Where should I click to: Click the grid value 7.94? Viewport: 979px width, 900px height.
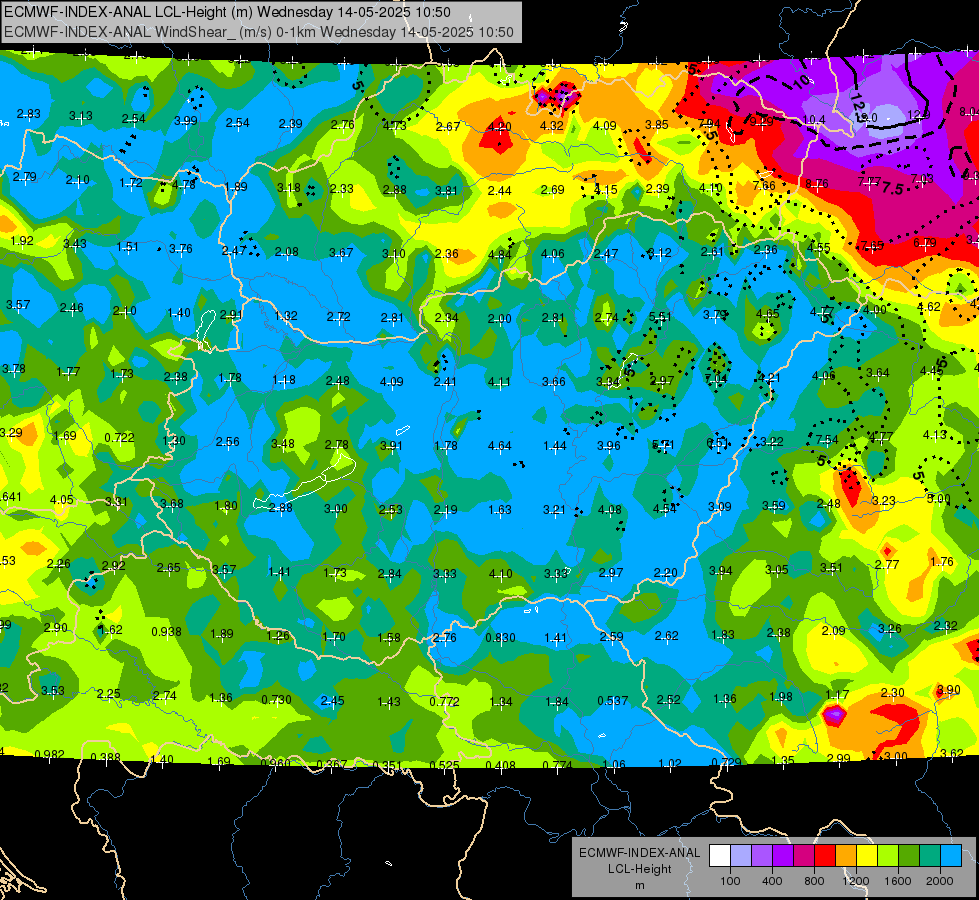click(709, 123)
